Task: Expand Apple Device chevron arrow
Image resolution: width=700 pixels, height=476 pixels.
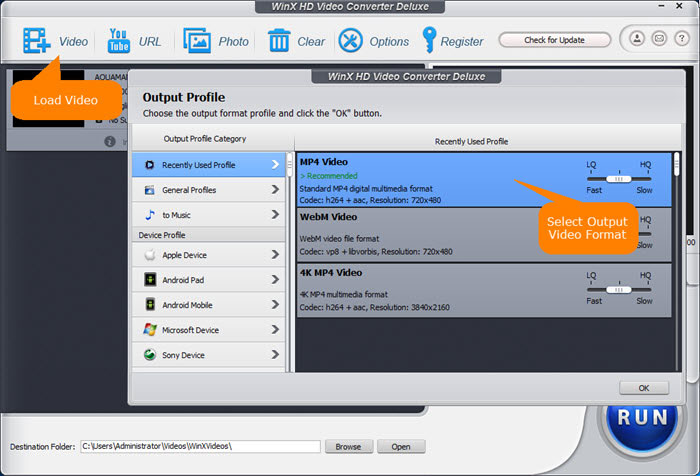Action: [x=275, y=255]
